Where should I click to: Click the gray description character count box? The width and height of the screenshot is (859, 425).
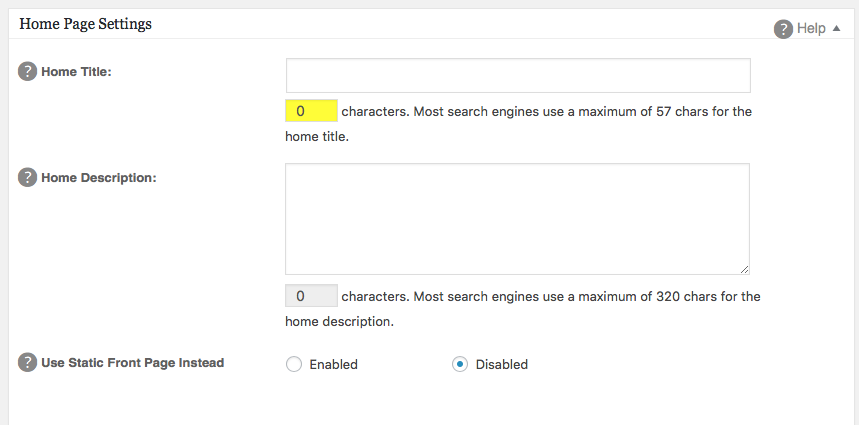(311, 296)
